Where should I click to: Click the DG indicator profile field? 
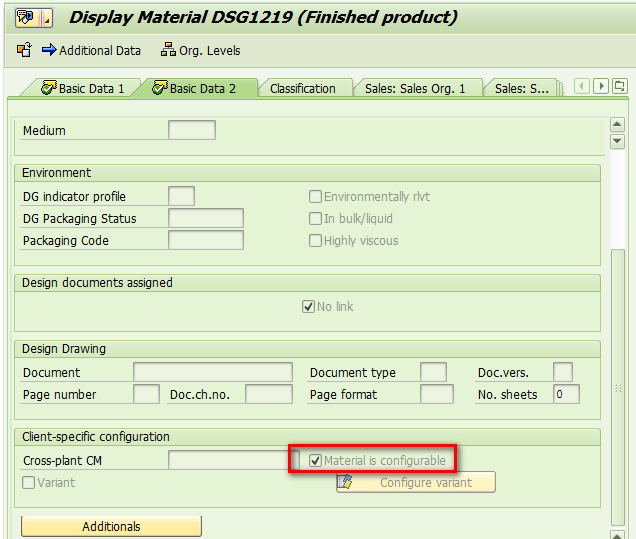[181, 196]
